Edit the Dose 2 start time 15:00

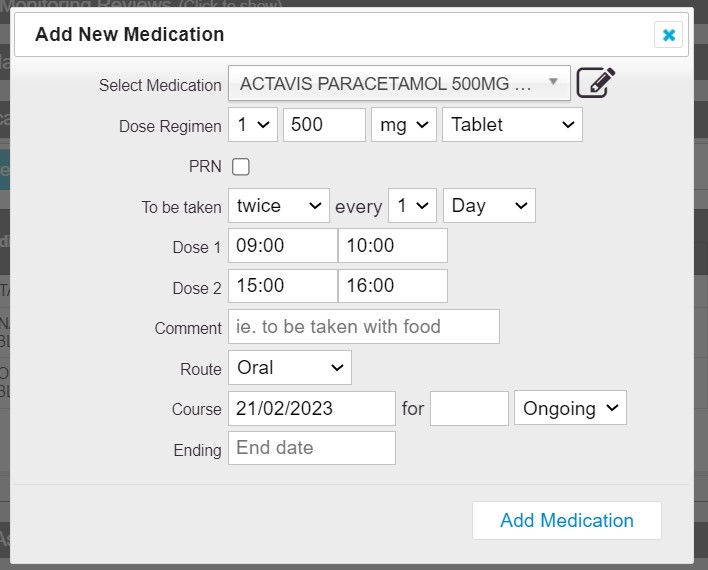click(x=283, y=286)
